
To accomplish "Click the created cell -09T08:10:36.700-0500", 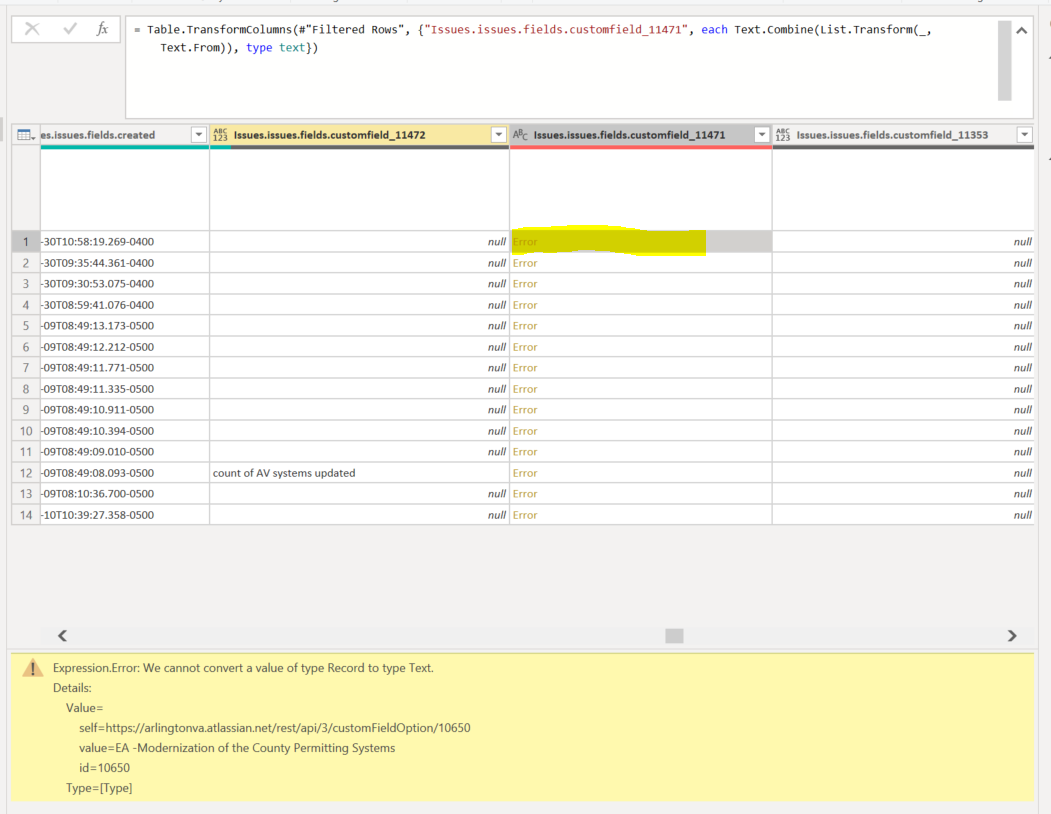I will coord(125,493).
